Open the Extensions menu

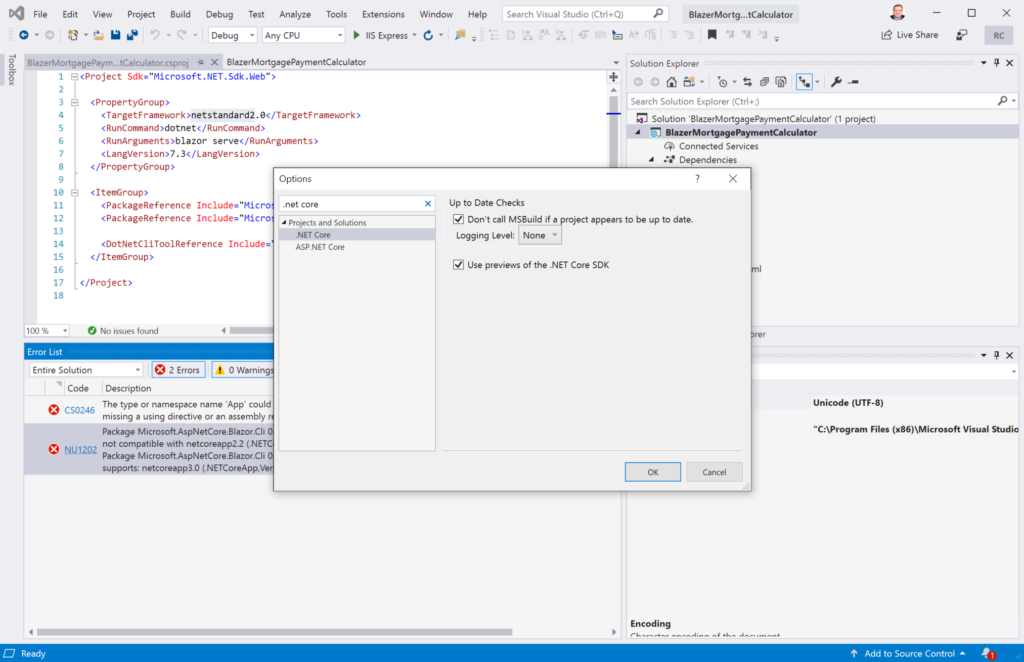click(x=383, y=14)
